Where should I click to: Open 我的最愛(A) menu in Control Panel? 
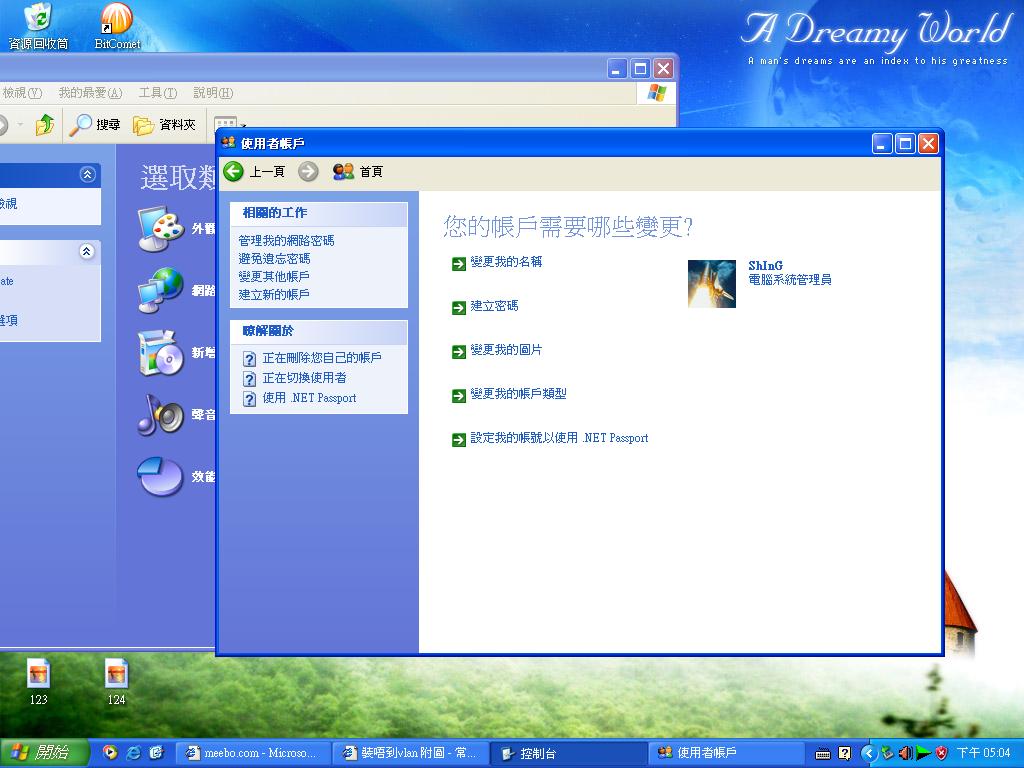click(90, 93)
